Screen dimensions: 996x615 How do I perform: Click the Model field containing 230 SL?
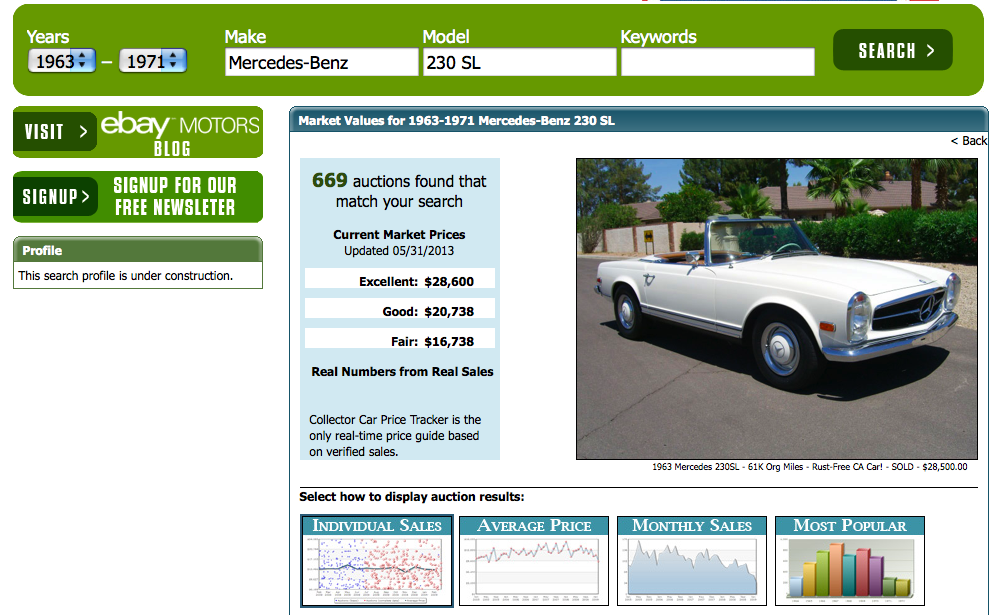coord(520,62)
